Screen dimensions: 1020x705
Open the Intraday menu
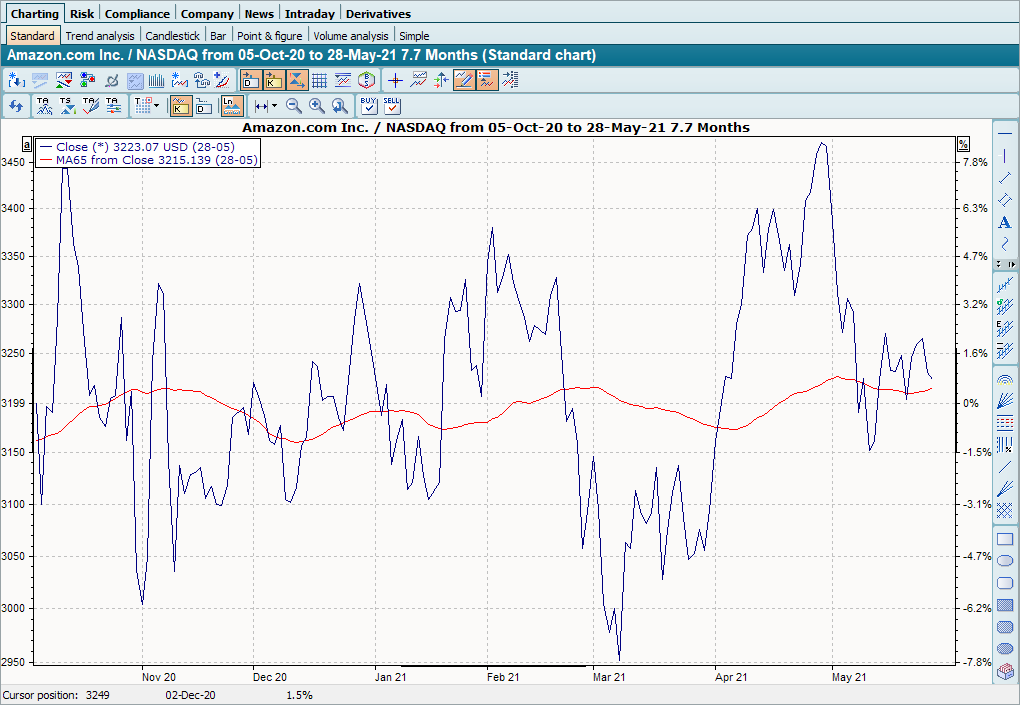(x=310, y=14)
